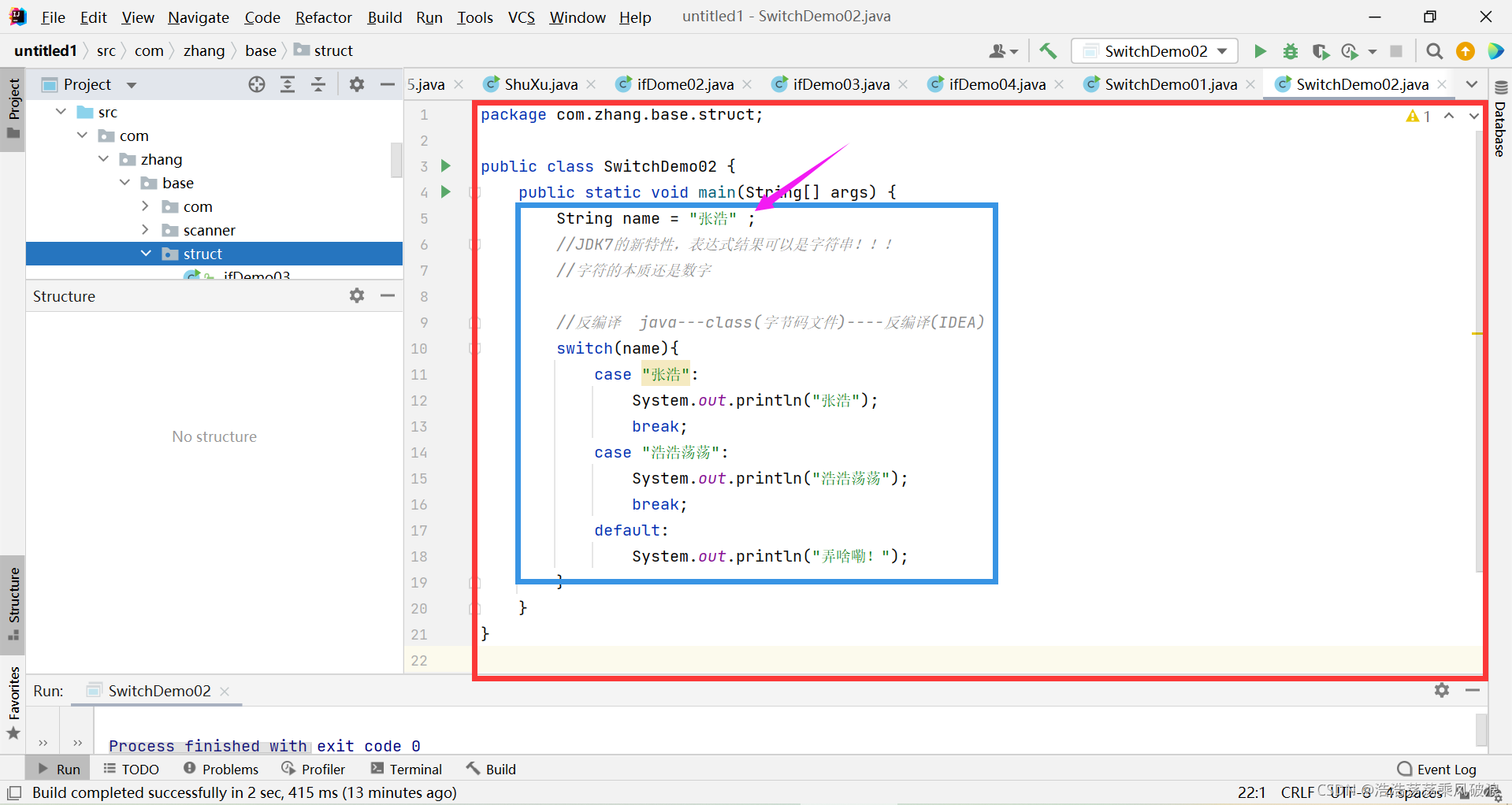Toggle Structure tool window side button
1512x805 pixels.
(13, 604)
